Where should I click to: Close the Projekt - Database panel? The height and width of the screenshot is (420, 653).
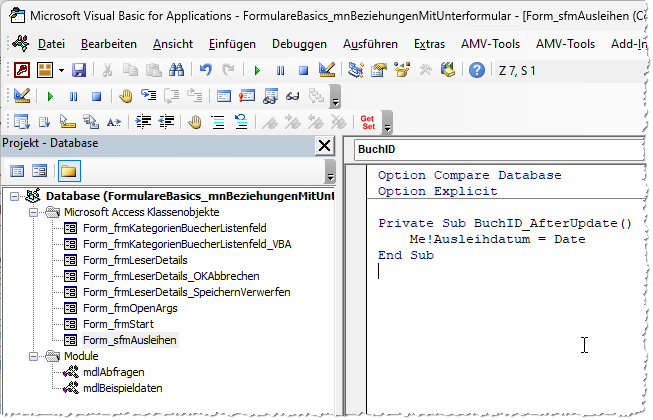323,144
